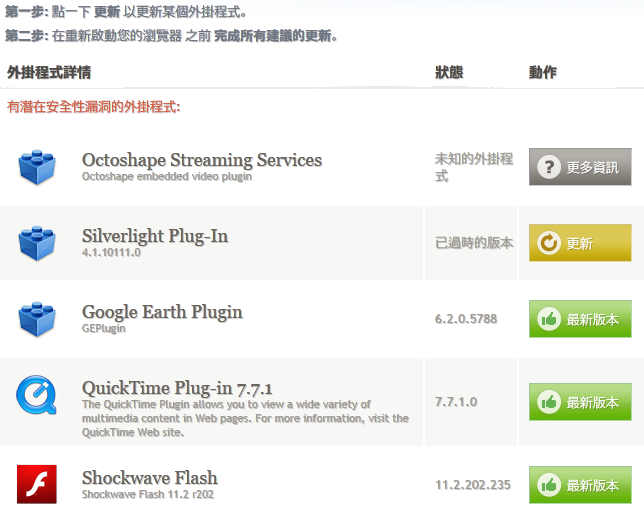Click 最新版本 button for Shockwave Flash

point(580,485)
